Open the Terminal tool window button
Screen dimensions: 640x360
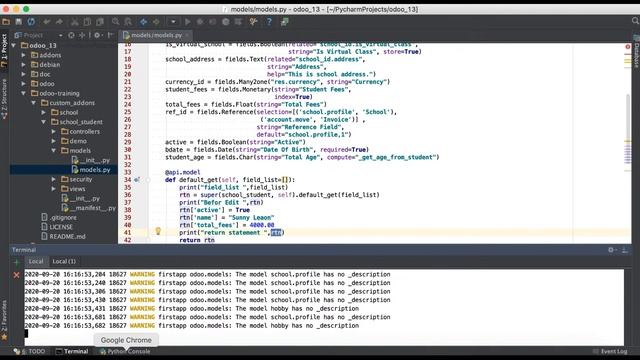pos(72,351)
